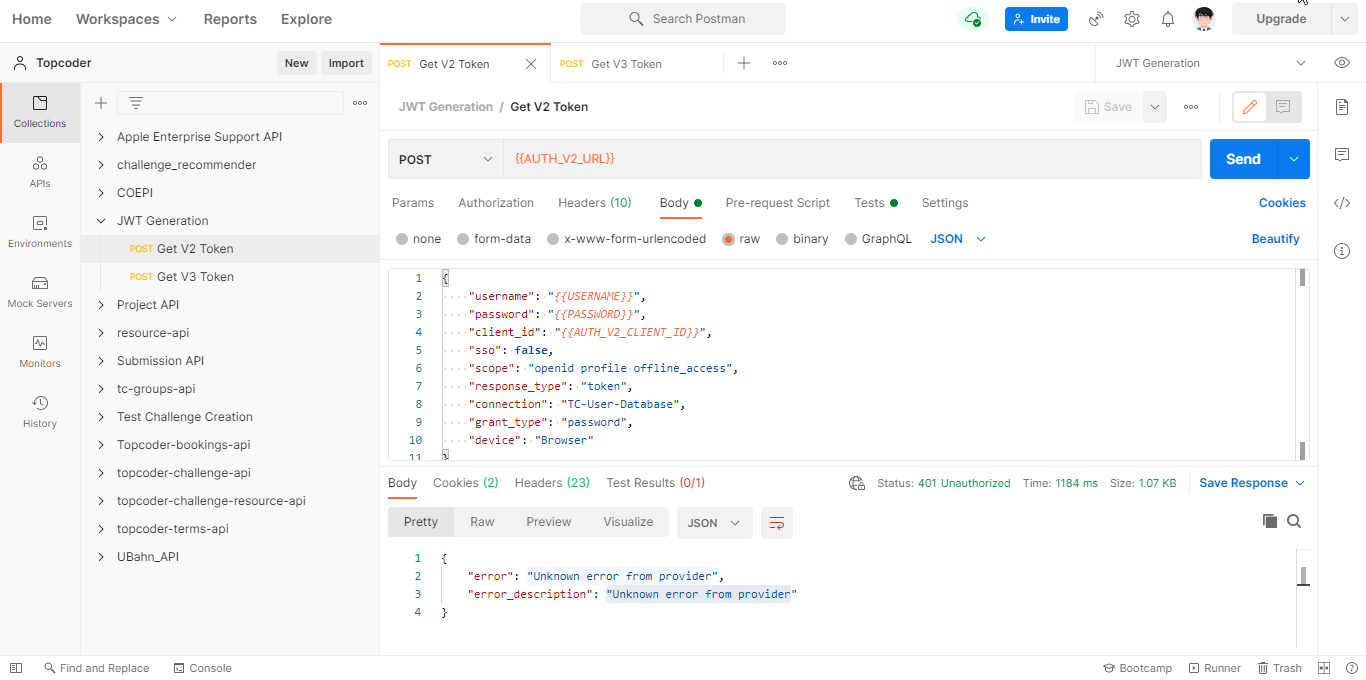This screenshot has height=680, width=1366.
Task: Open the Upgrade dropdown arrow
Action: click(x=1345, y=19)
